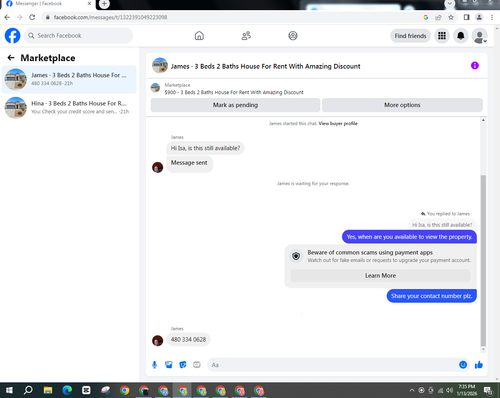Open the notifications bell

pos(461,36)
